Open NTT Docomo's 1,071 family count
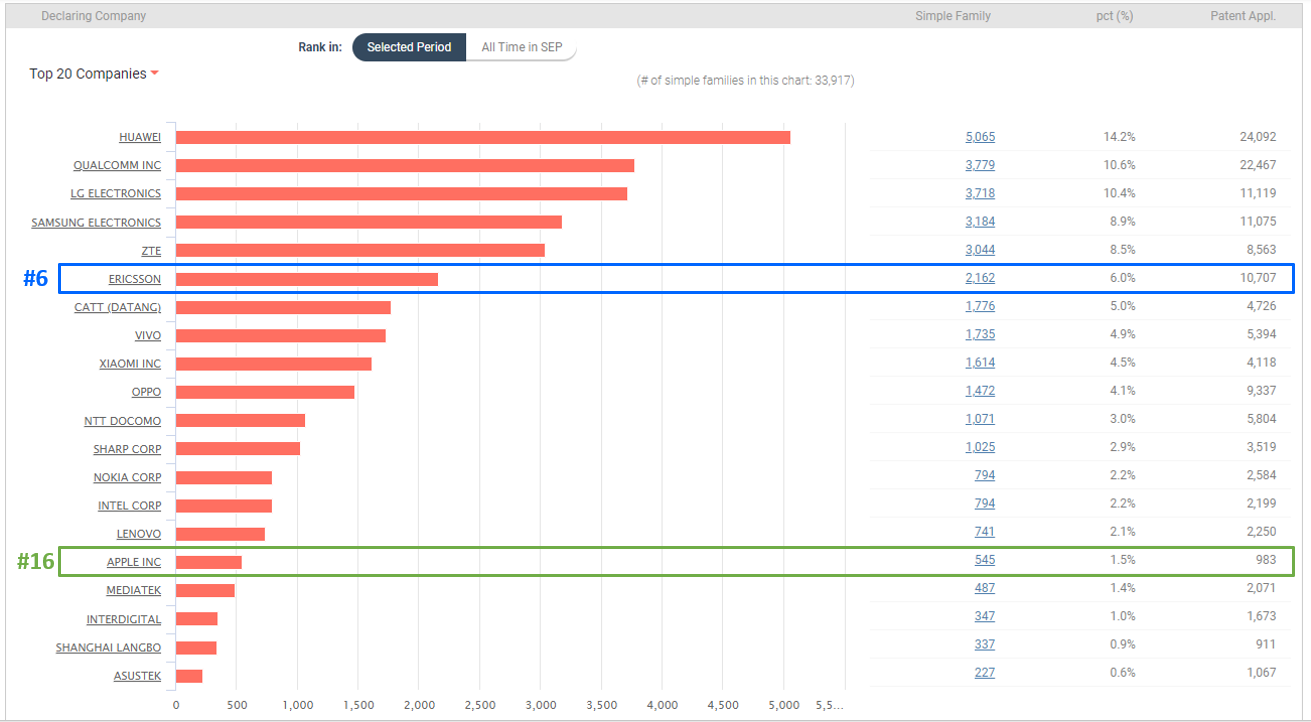The width and height of the screenshot is (1311, 722). (x=980, y=419)
